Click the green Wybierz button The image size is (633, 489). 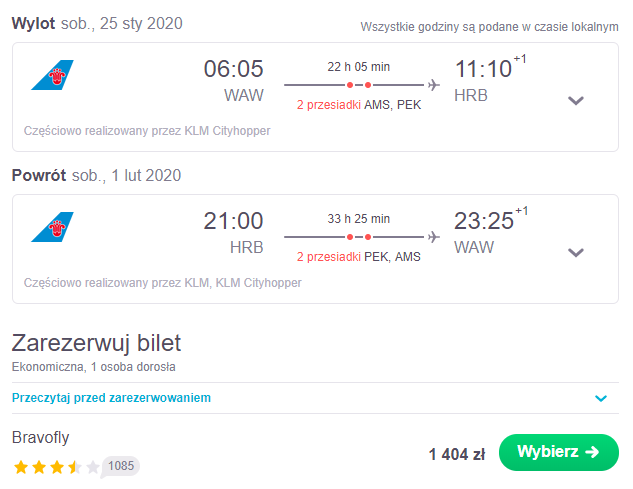click(558, 452)
